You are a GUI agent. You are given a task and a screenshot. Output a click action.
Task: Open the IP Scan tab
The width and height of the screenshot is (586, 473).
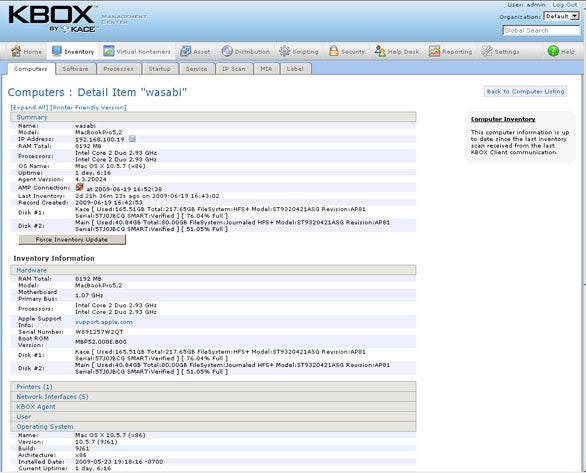pos(234,69)
